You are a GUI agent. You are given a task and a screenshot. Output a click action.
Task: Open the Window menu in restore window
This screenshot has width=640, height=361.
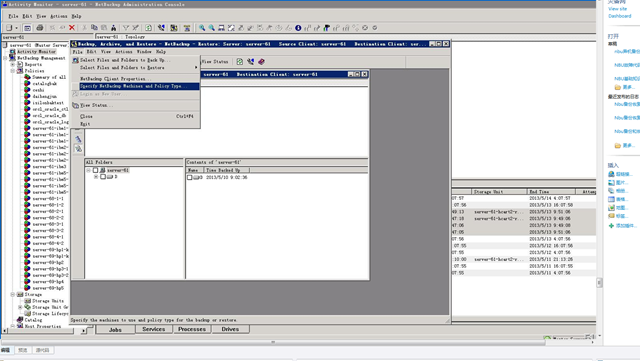click(x=144, y=52)
